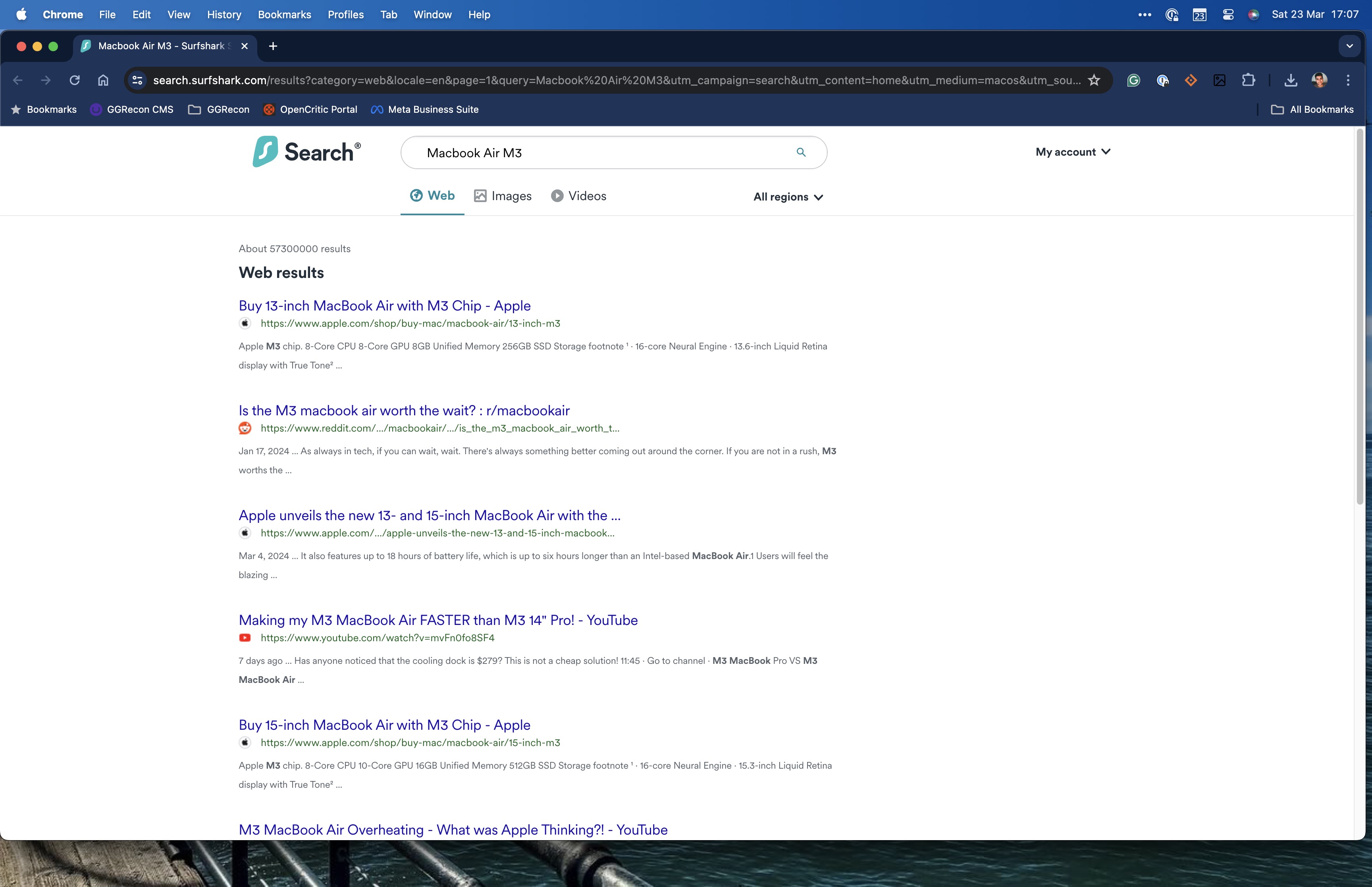The image size is (1372, 887).
Task: Open the Chrome Extensions puzzle menu
Action: click(1248, 80)
